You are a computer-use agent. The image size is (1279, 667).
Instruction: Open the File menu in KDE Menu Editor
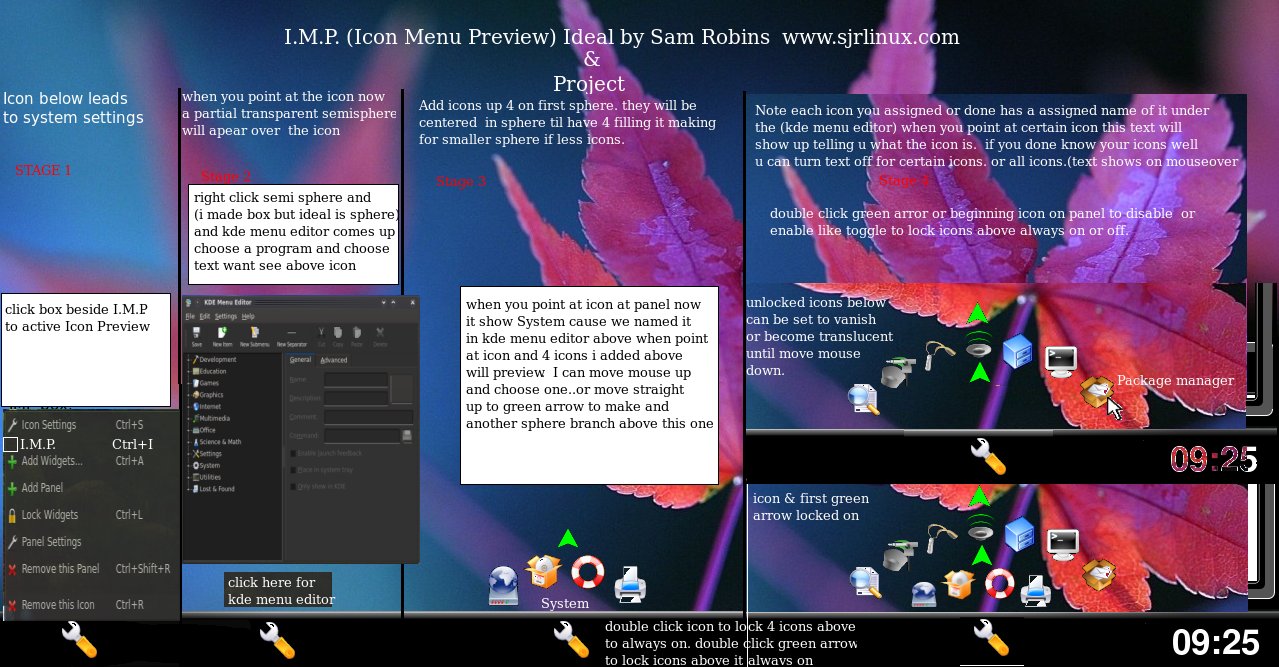pyautogui.click(x=190, y=316)
